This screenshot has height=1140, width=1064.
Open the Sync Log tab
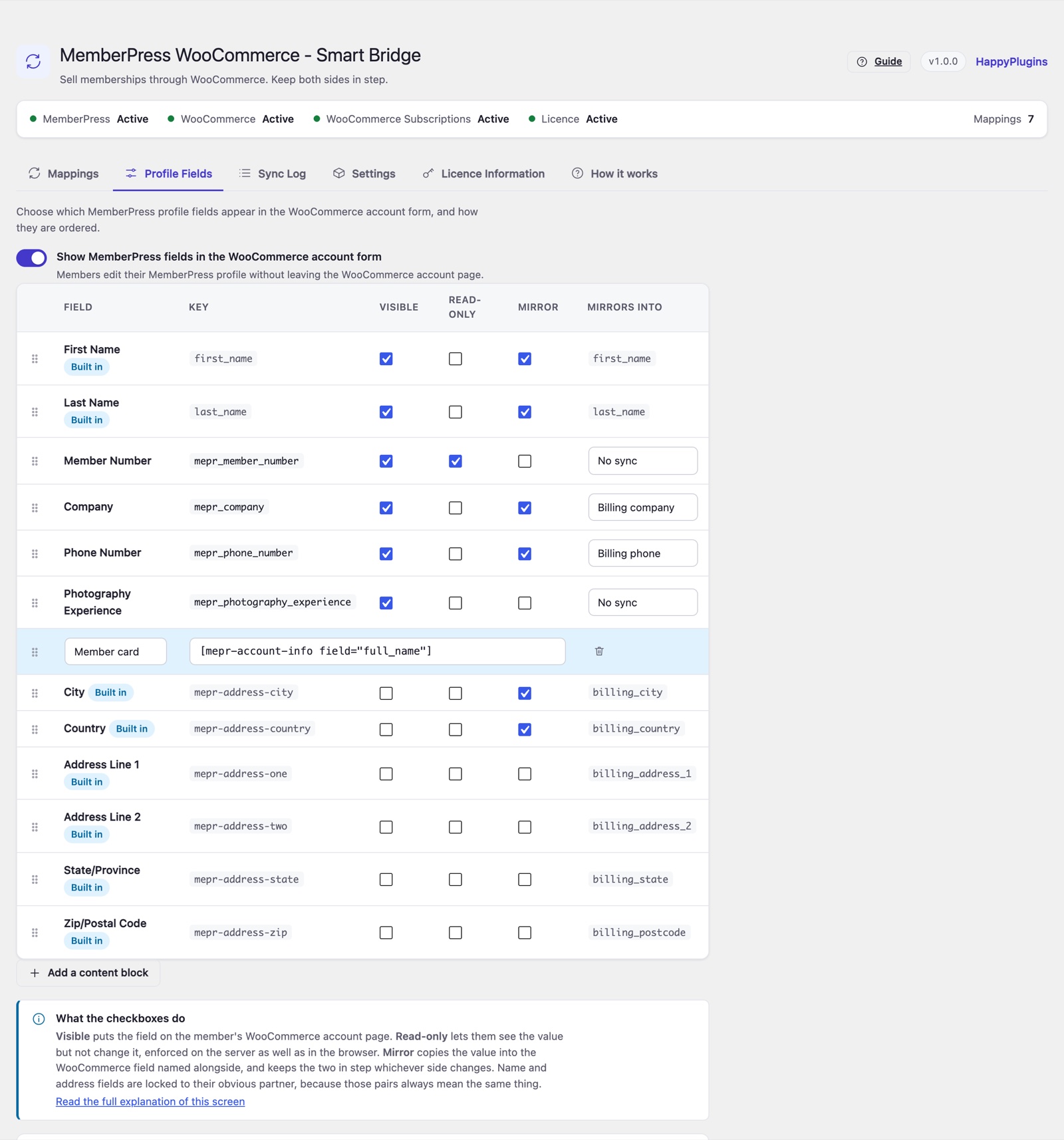[x=273, y=174]
